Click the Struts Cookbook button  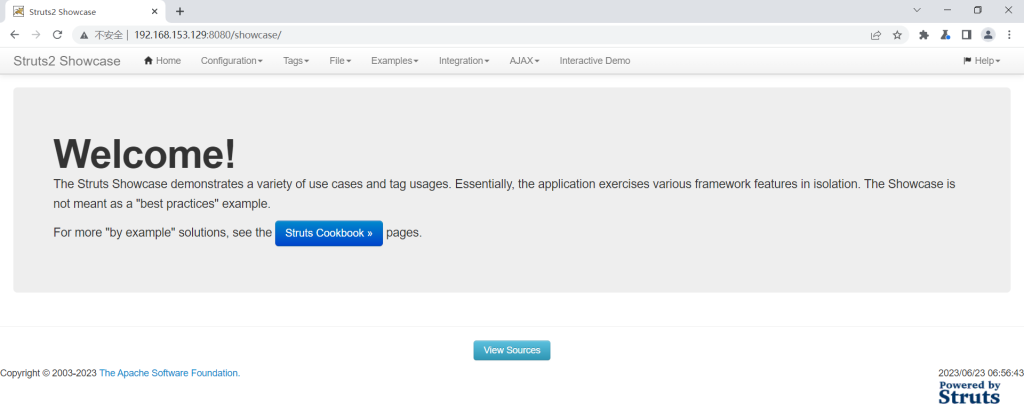coord(329,233)
